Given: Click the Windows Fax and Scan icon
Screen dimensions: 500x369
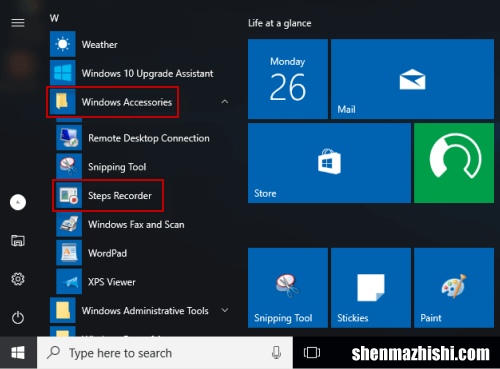Looking at the screenshot, I should pos(69,224).
